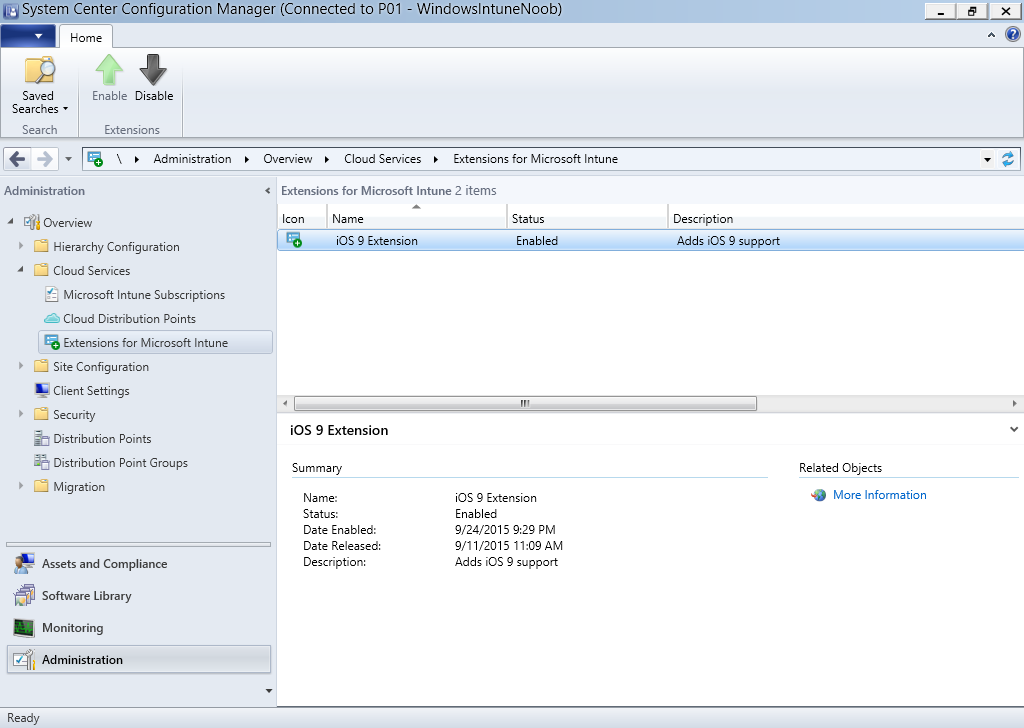
Task: Click the green Enable extension arrow
Action: tap(109, 70)
